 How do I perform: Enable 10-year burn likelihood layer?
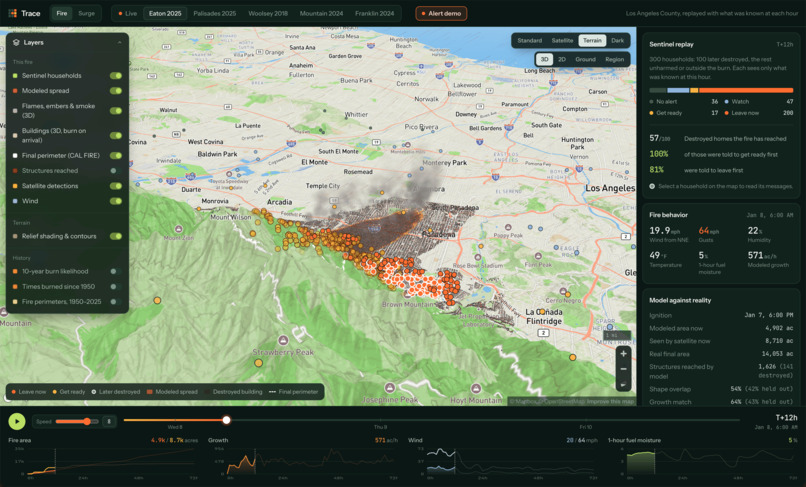116,271
